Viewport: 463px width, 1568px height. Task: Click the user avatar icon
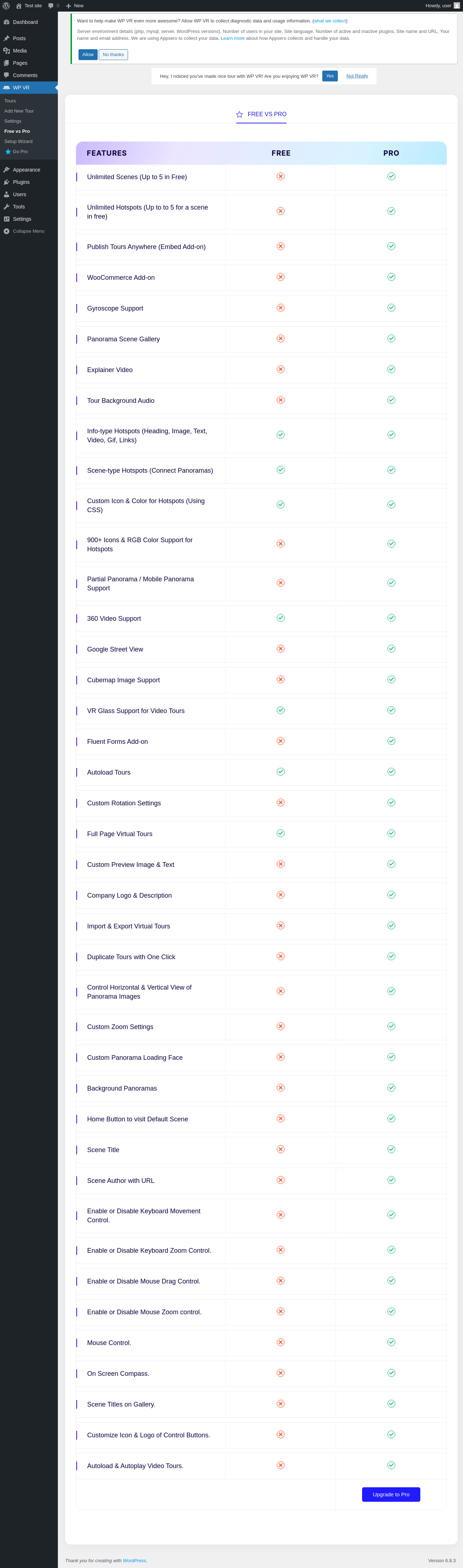pyautogui.click(x=457, y=5)
